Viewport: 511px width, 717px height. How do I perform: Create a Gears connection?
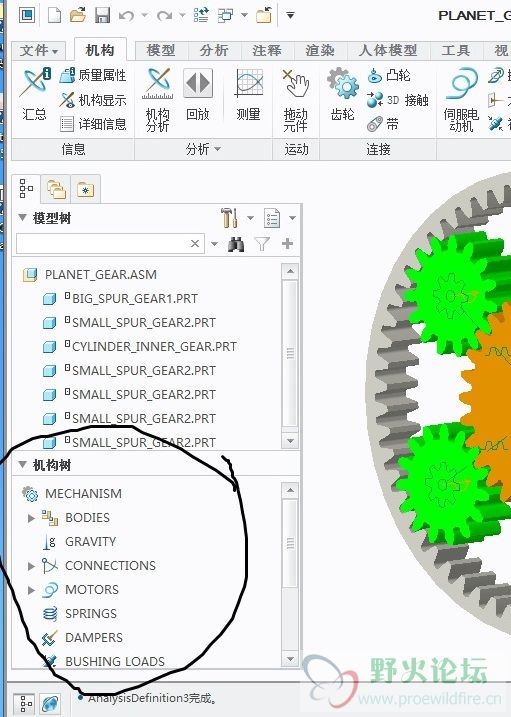343,94
